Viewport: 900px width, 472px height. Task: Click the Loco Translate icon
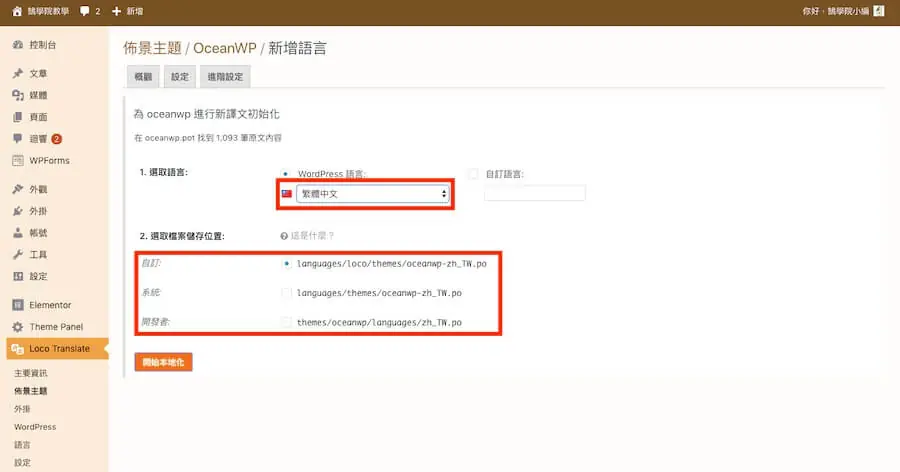coord(18,349)
